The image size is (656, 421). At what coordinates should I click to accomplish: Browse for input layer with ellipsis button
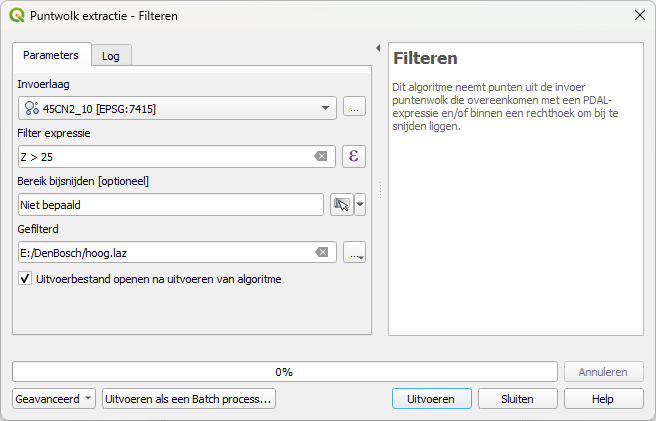point(354,107)
